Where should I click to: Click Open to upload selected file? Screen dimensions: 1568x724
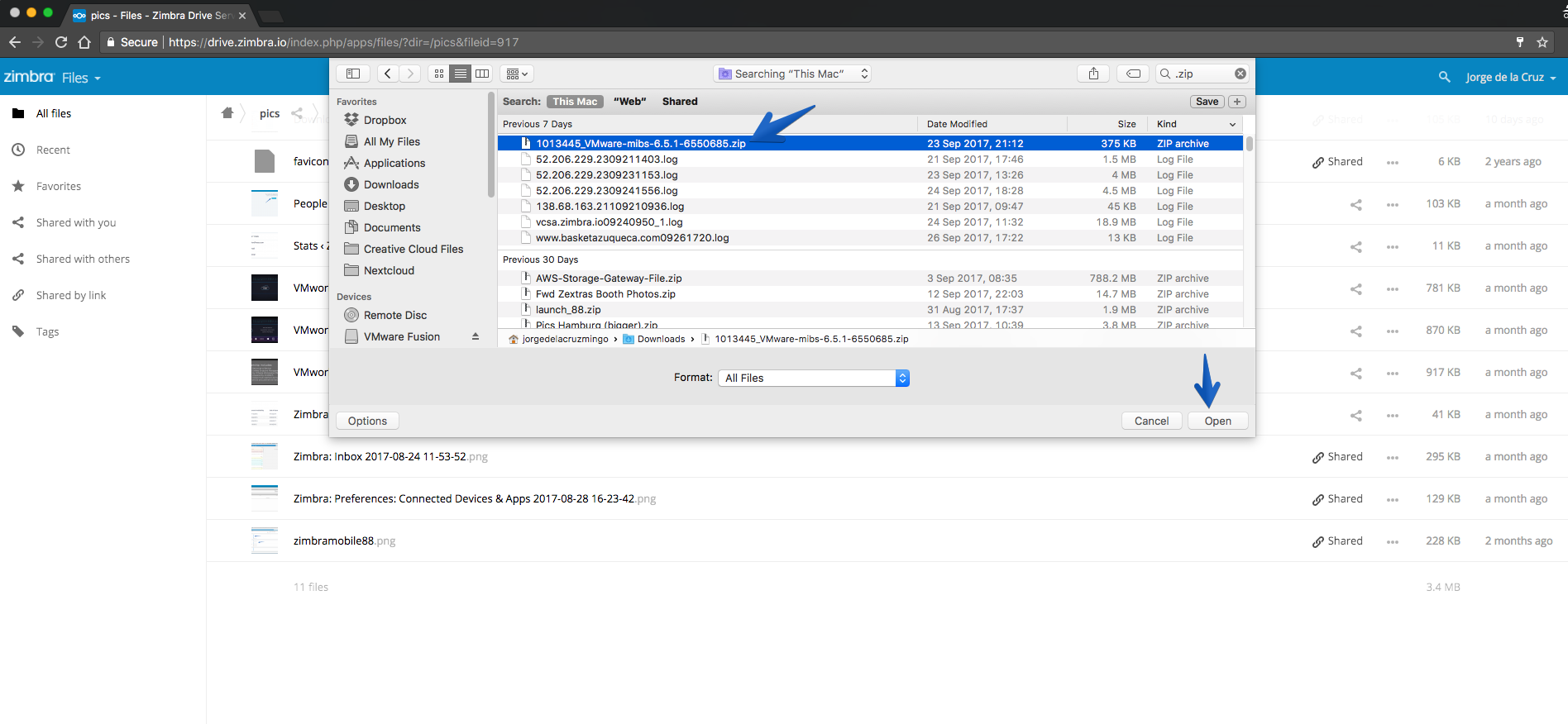[1217, 421]
